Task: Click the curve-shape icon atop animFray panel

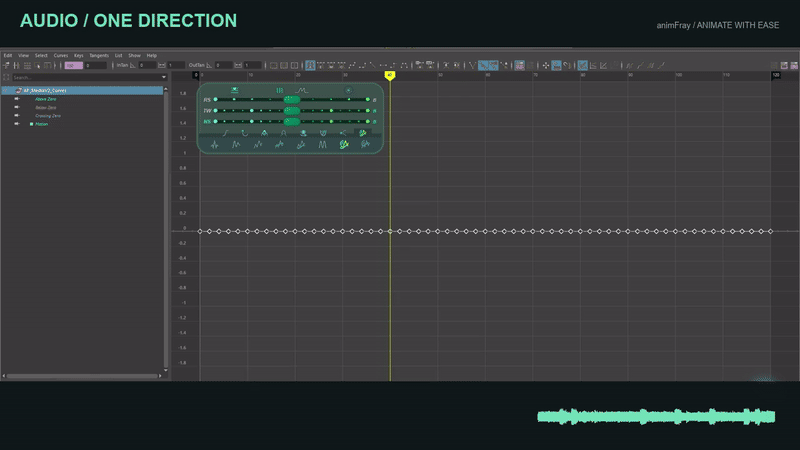Action: 302,90
